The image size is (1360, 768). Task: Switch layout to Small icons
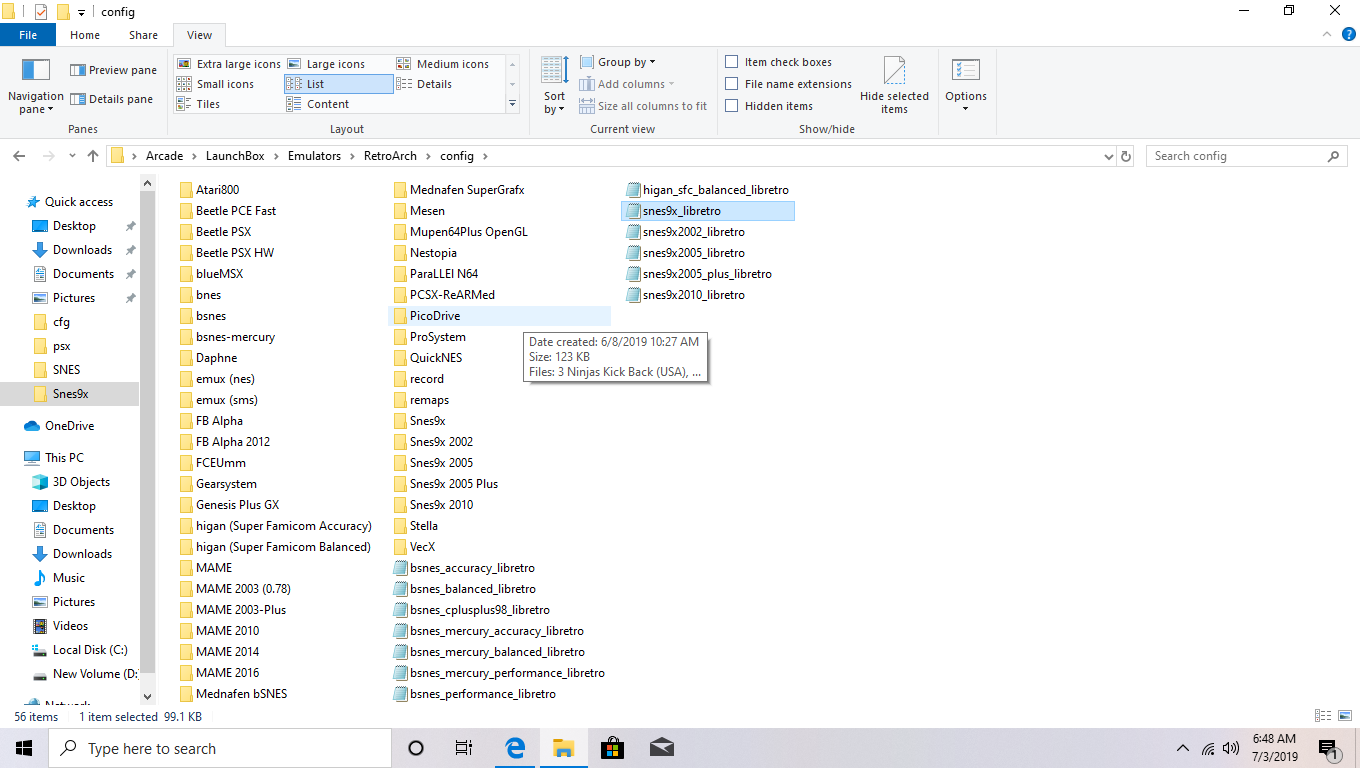tap(215, 84)
